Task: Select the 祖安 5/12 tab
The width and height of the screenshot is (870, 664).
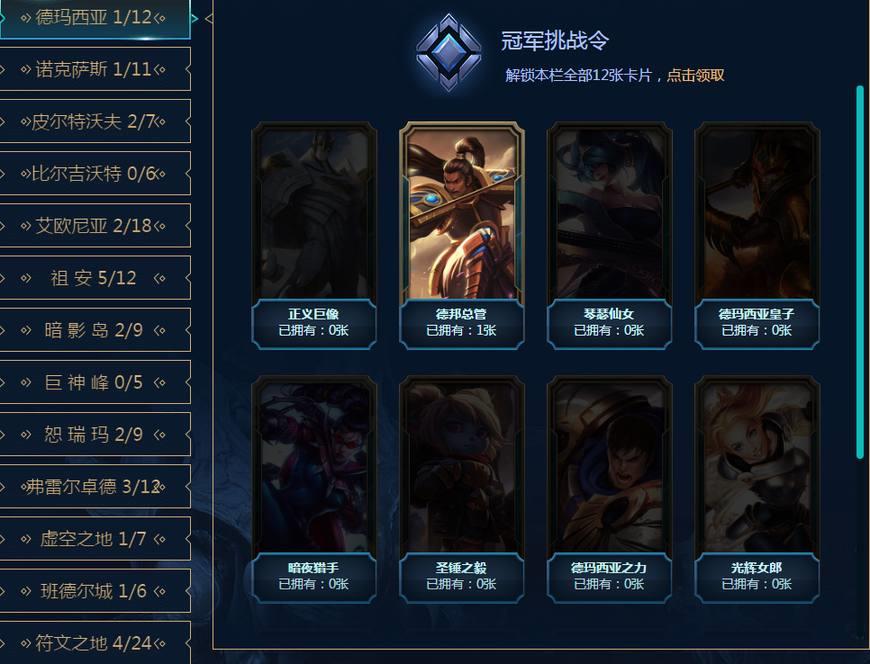Action: (x=93, y=278)
